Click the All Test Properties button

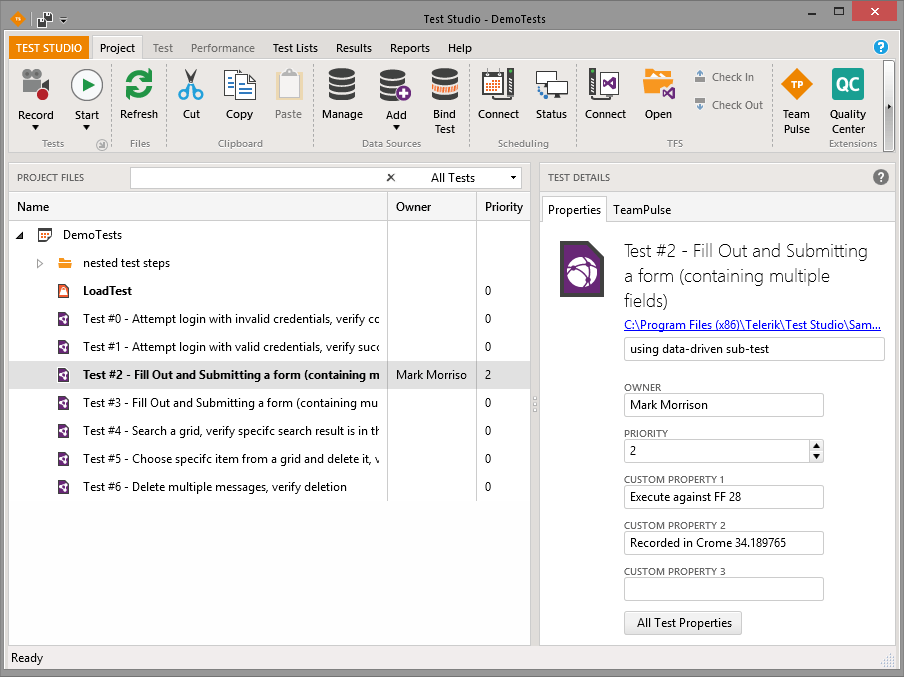click(683, 623)
